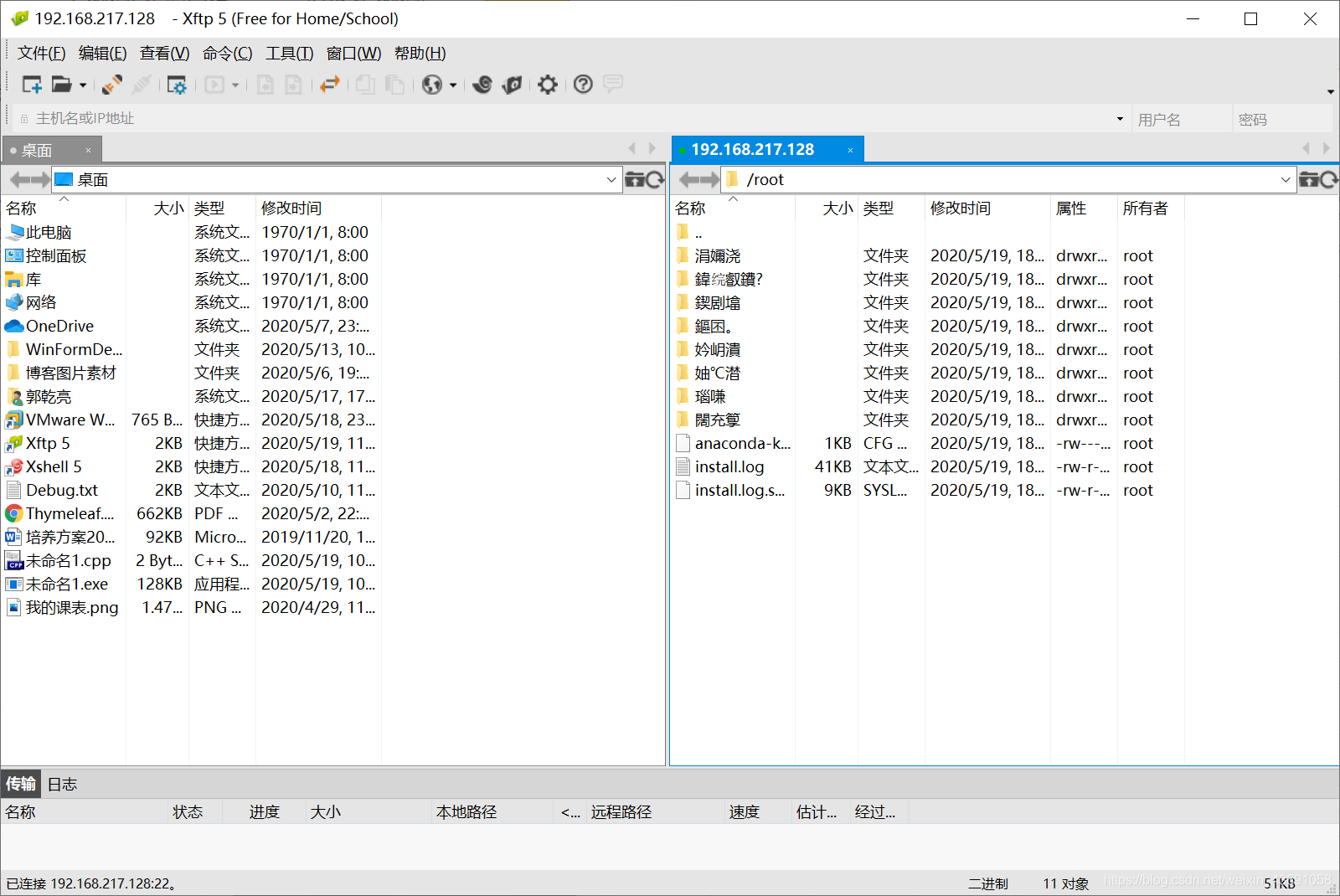Viewport: 1340px width, 896px height.
Task: Open help question mark icon
Action: (584, 85)
